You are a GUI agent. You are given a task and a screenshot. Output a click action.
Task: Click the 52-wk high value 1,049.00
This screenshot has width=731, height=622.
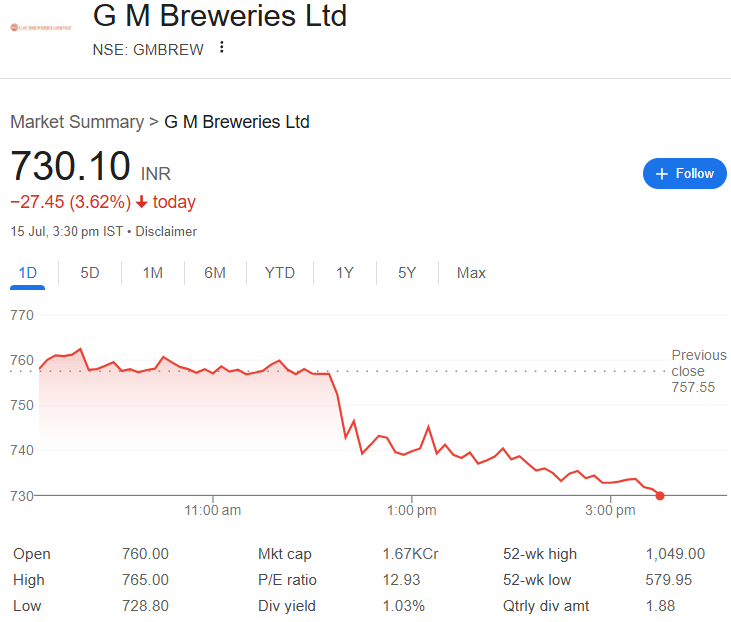pyautogui.click(x=675, y=554)
